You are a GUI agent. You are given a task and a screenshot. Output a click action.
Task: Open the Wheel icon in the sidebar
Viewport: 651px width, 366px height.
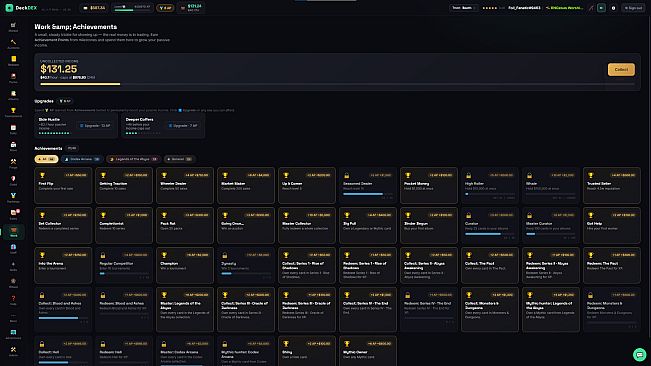[13, 283]
